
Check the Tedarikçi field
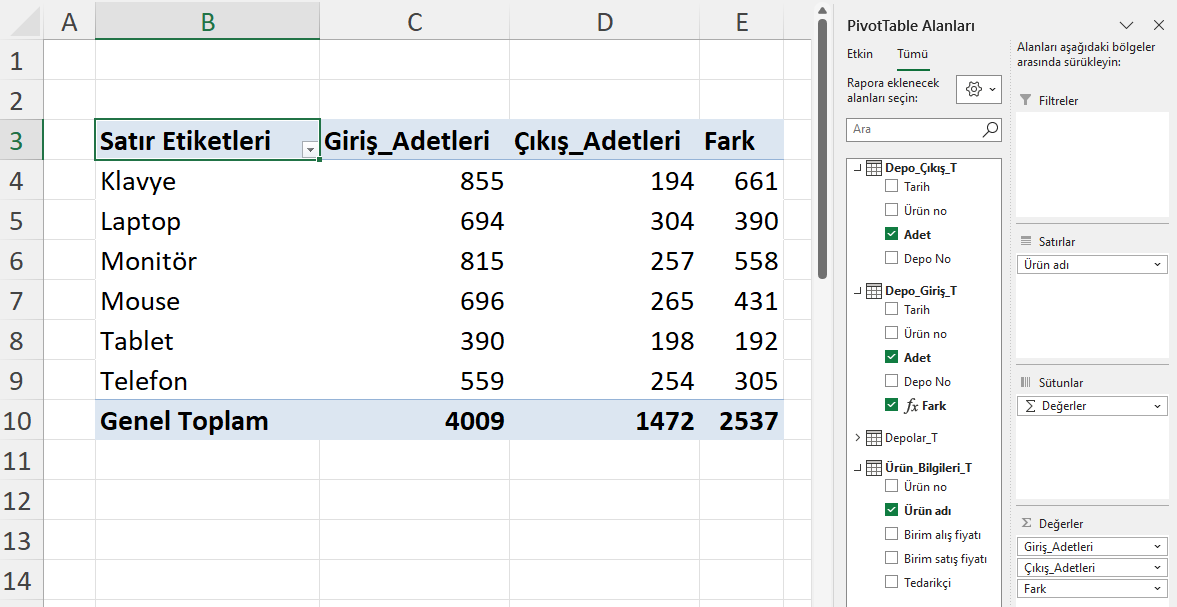tap(892, 581)
